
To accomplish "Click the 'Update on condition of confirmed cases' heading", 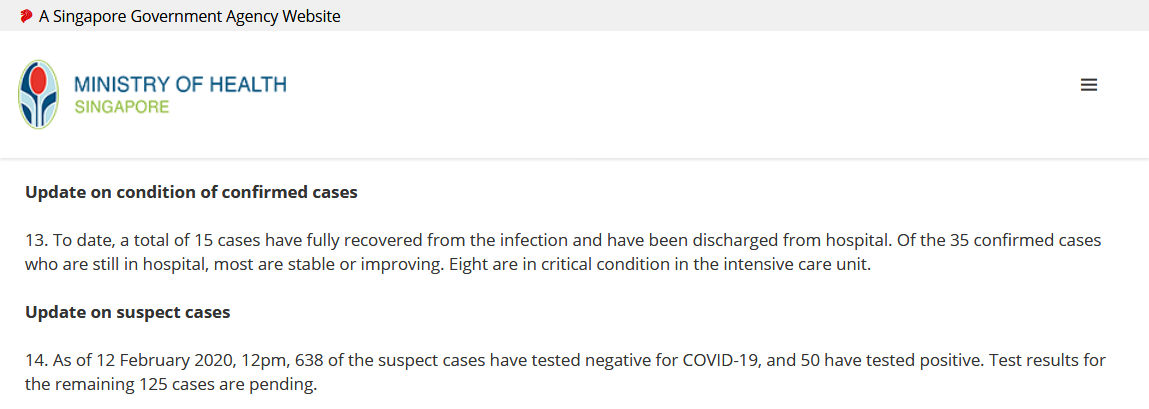I will [x=191, y=193].
